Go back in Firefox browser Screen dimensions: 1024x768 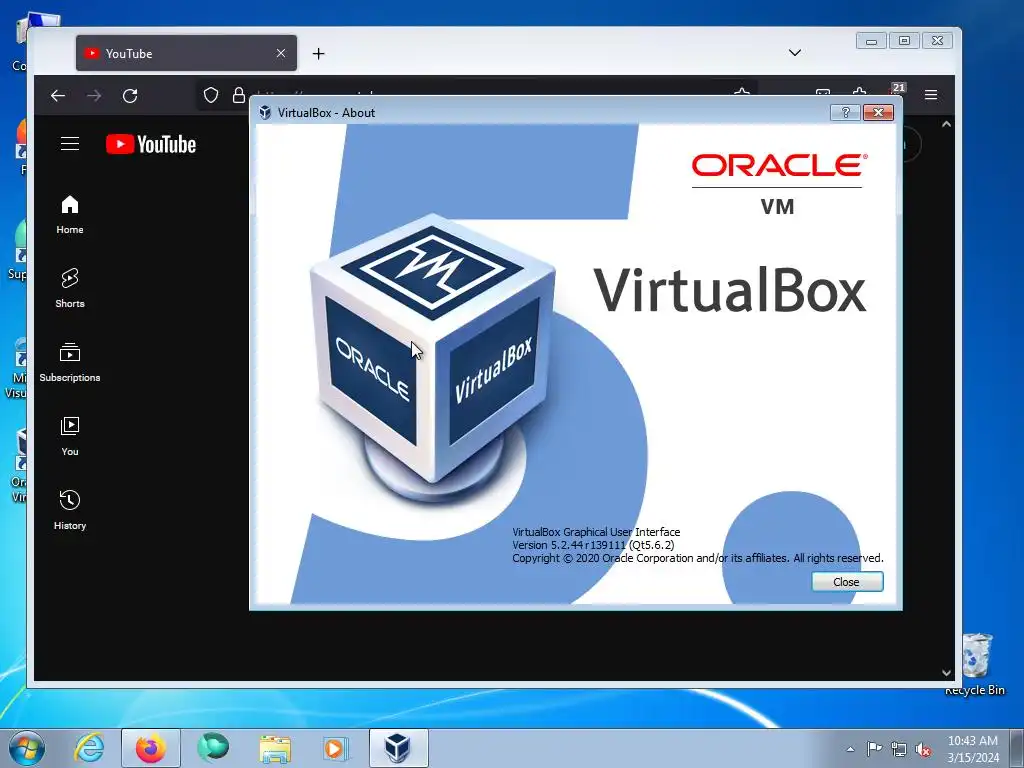(x=58, y=96)
